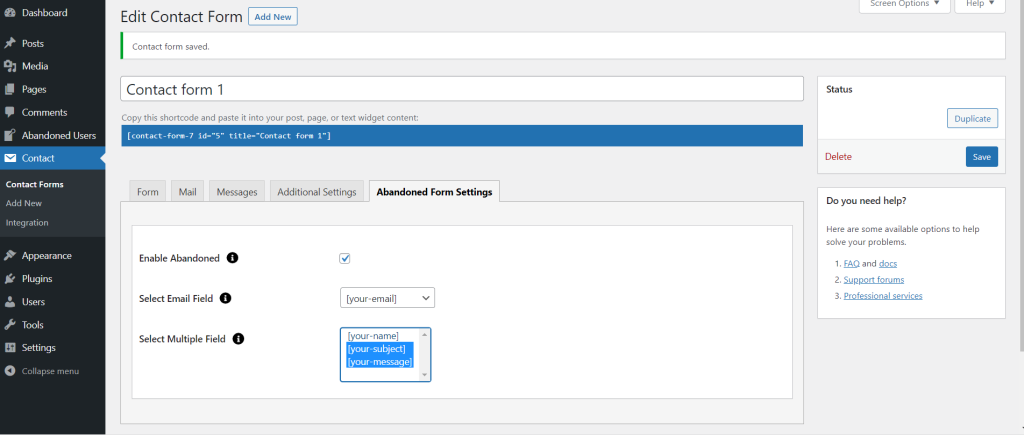Viewport: 1024px width, 436px height.
Task: Click the blue Save button
Action: 982,157
